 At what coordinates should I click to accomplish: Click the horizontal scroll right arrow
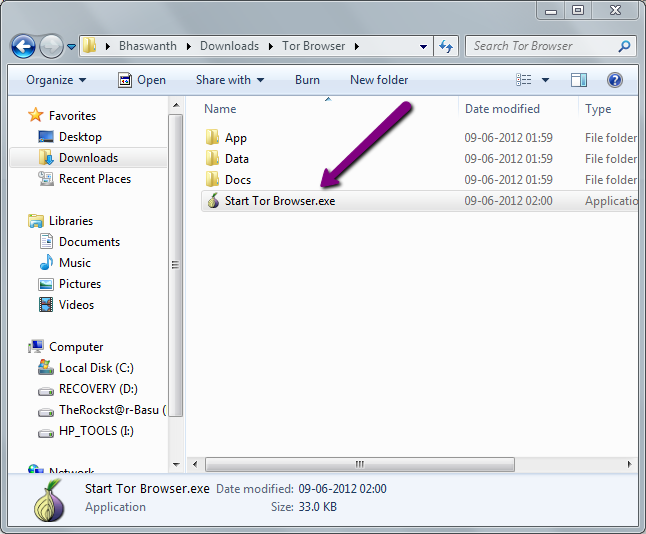tap(629, 464)
